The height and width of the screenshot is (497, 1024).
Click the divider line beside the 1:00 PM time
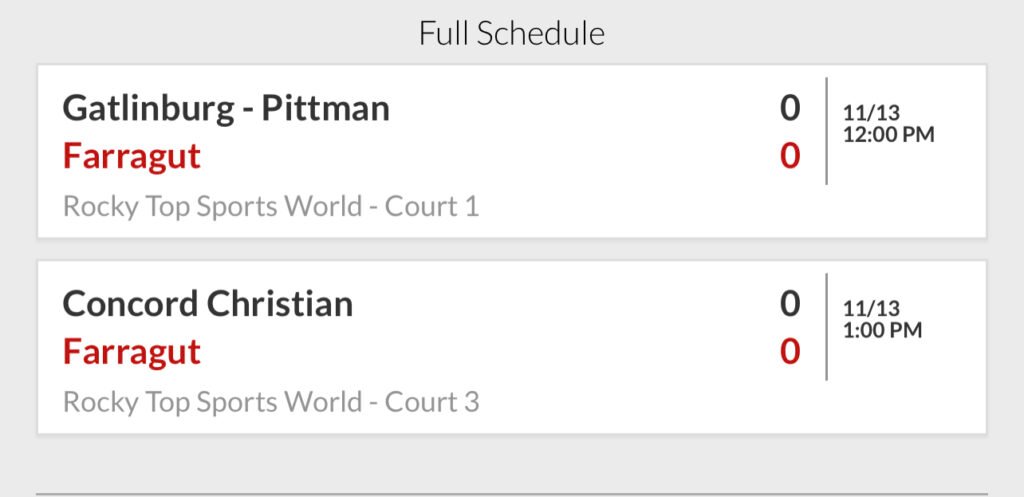tap(827, 327)
